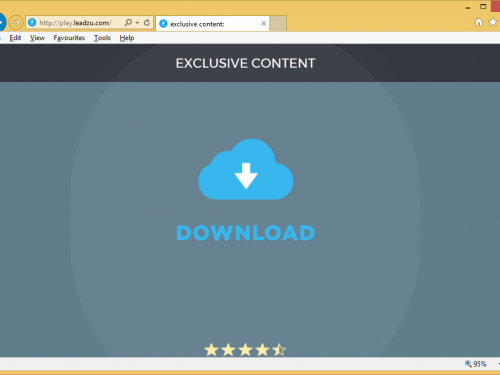This screenshot has width=500, height=375.
Task: Click the DOWNLOAD text link
Action: pos(245,233)
